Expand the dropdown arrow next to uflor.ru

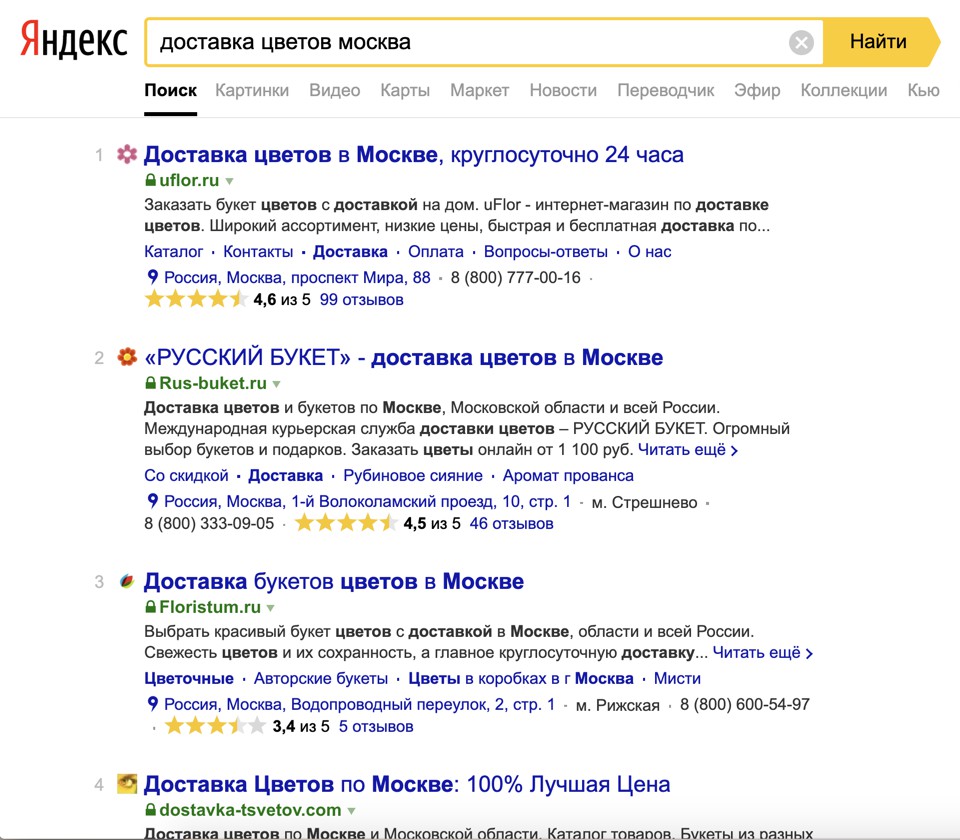[x=230, y=181]
